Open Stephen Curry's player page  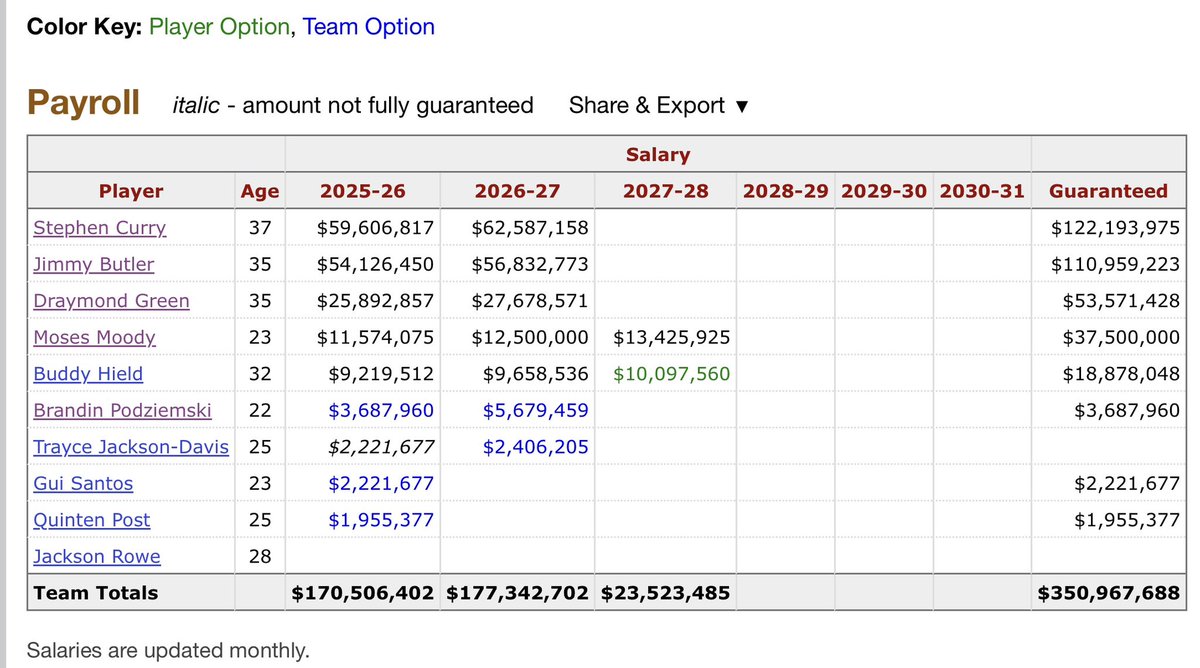click(100, 227)
